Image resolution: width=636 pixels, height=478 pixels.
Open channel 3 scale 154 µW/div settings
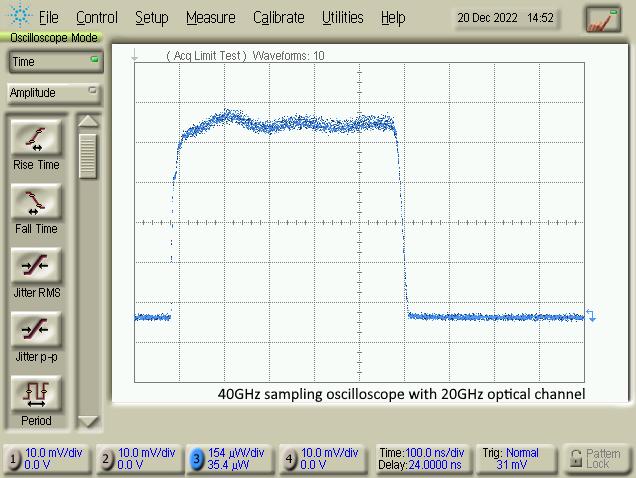click(236, 452)
